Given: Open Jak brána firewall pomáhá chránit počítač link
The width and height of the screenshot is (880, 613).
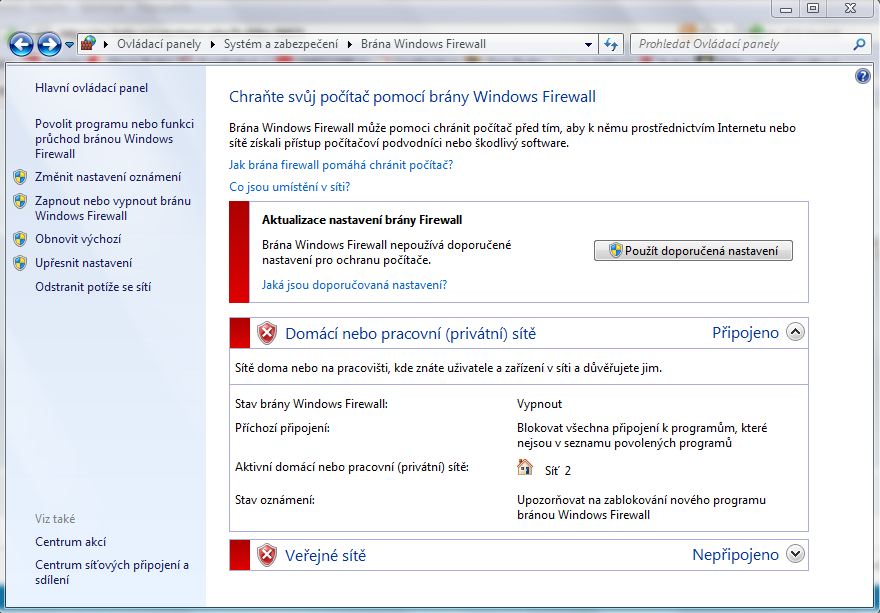Looking at the screenshot, I should click(341, 165).
